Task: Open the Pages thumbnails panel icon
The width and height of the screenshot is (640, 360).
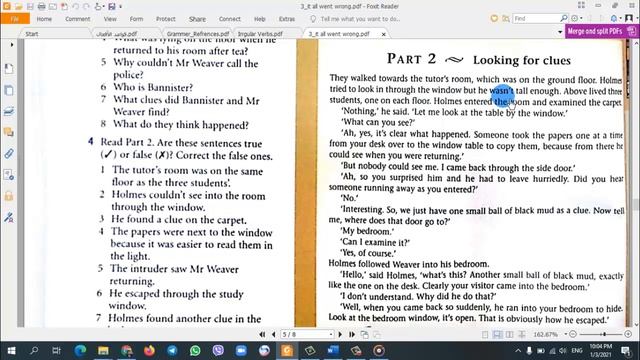Action: [9, 90]
